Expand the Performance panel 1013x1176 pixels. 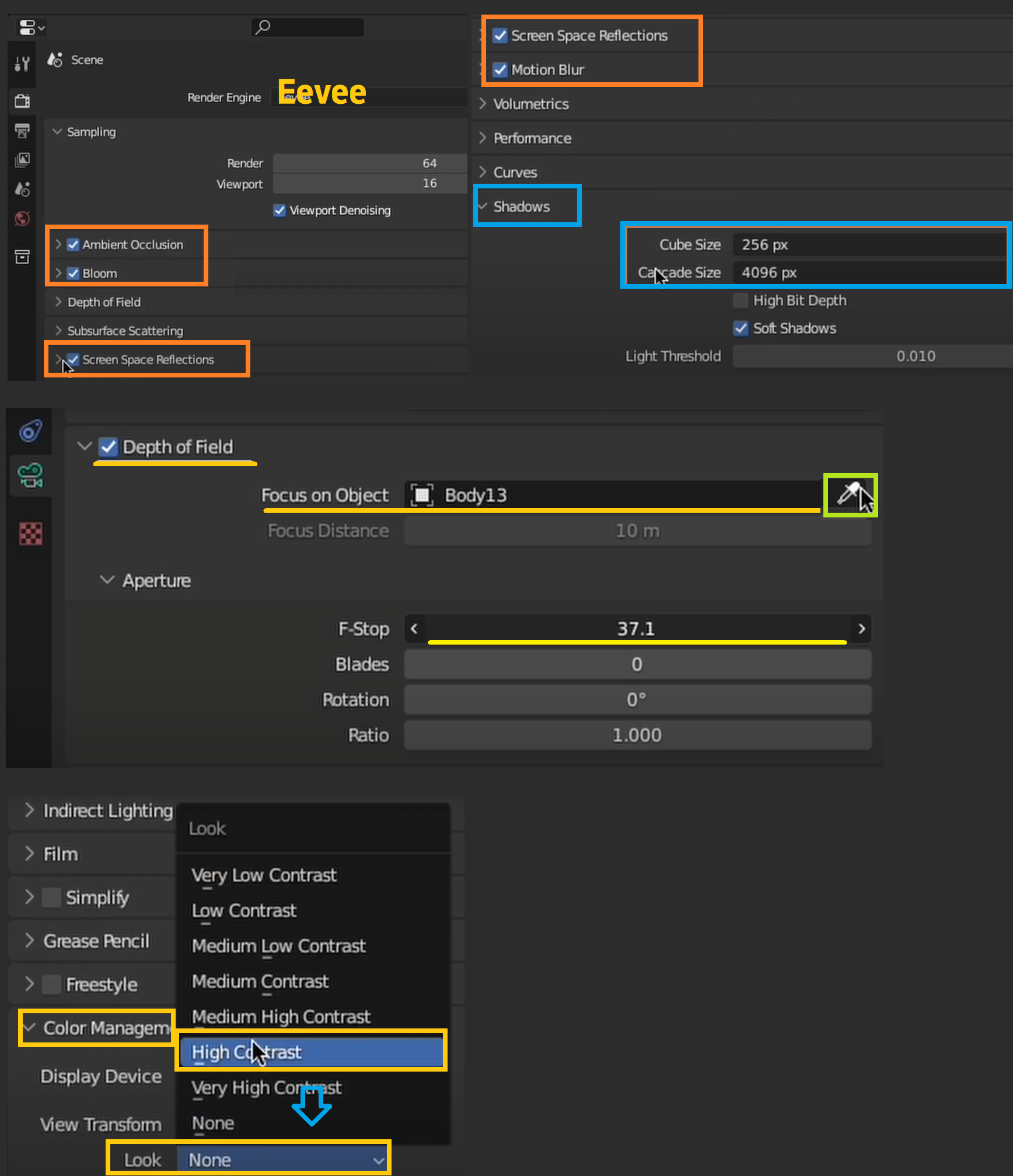tap(483, 138)
